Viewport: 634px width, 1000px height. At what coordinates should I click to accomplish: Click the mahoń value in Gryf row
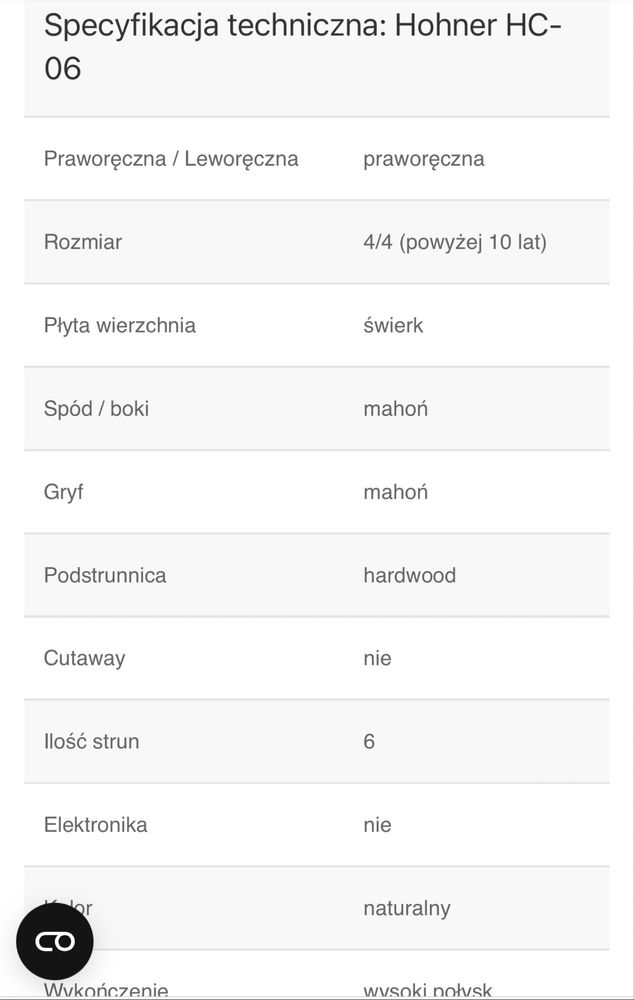[x=395, y=492]
